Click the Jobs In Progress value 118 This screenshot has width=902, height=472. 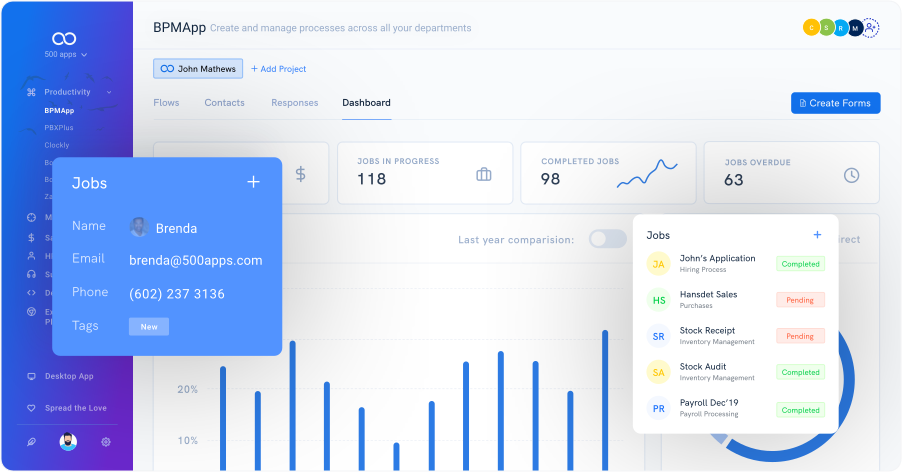[372, 179]
